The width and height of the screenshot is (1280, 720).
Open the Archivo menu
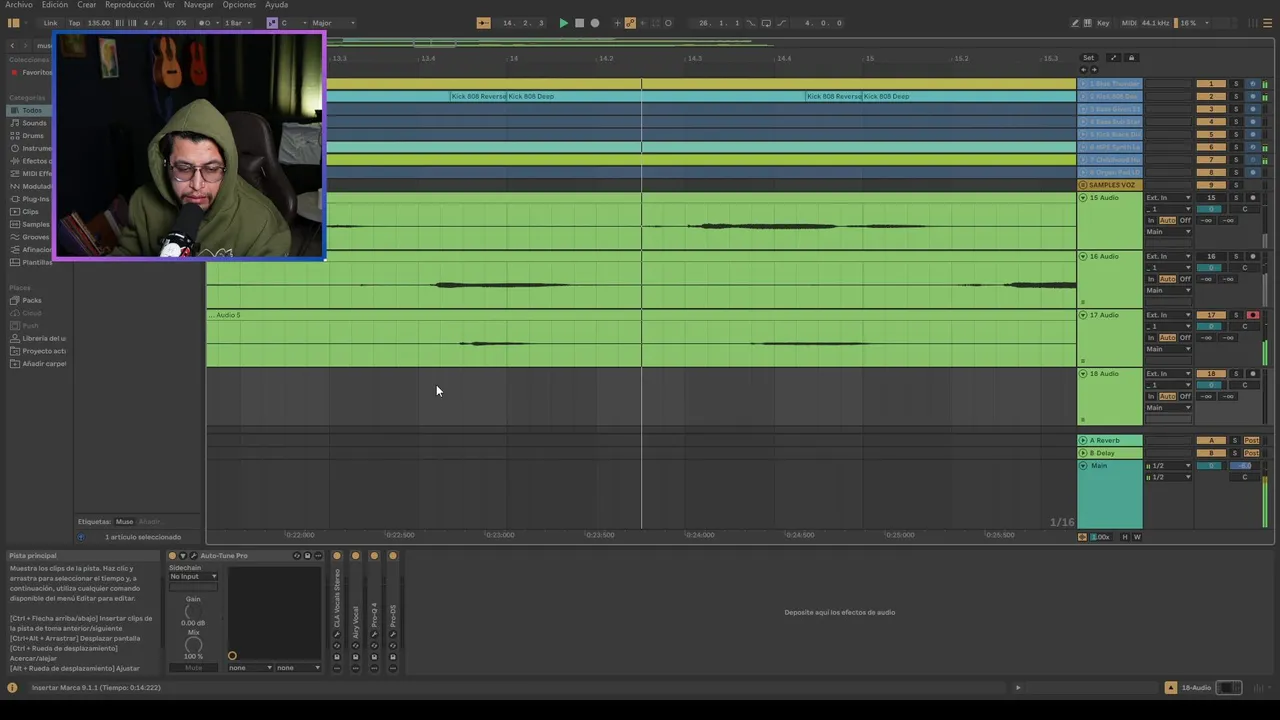point(19,5)
